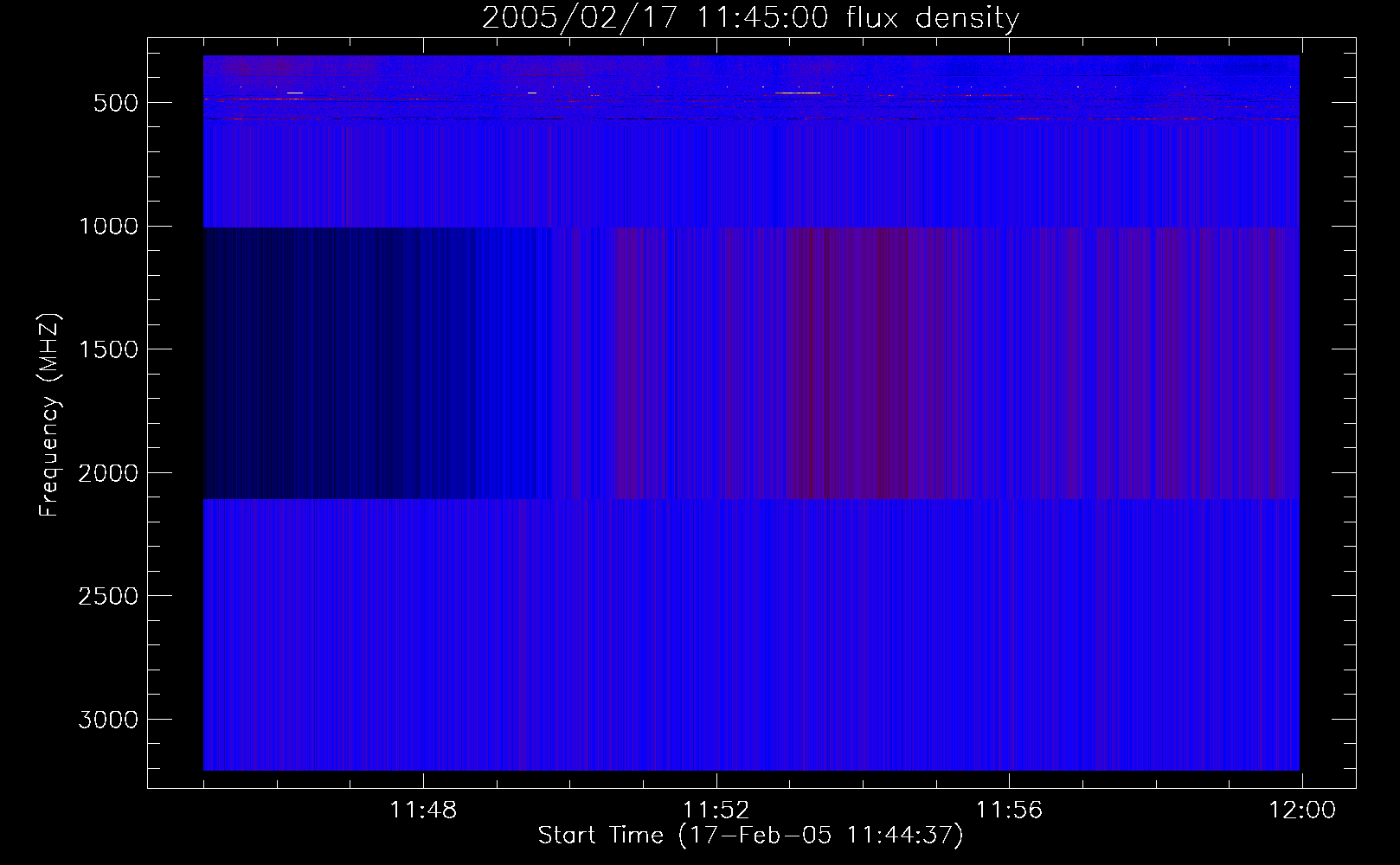Click the 12:00 time tick label
This screenshot has width=1400, height=865.
pos(1302,811)
